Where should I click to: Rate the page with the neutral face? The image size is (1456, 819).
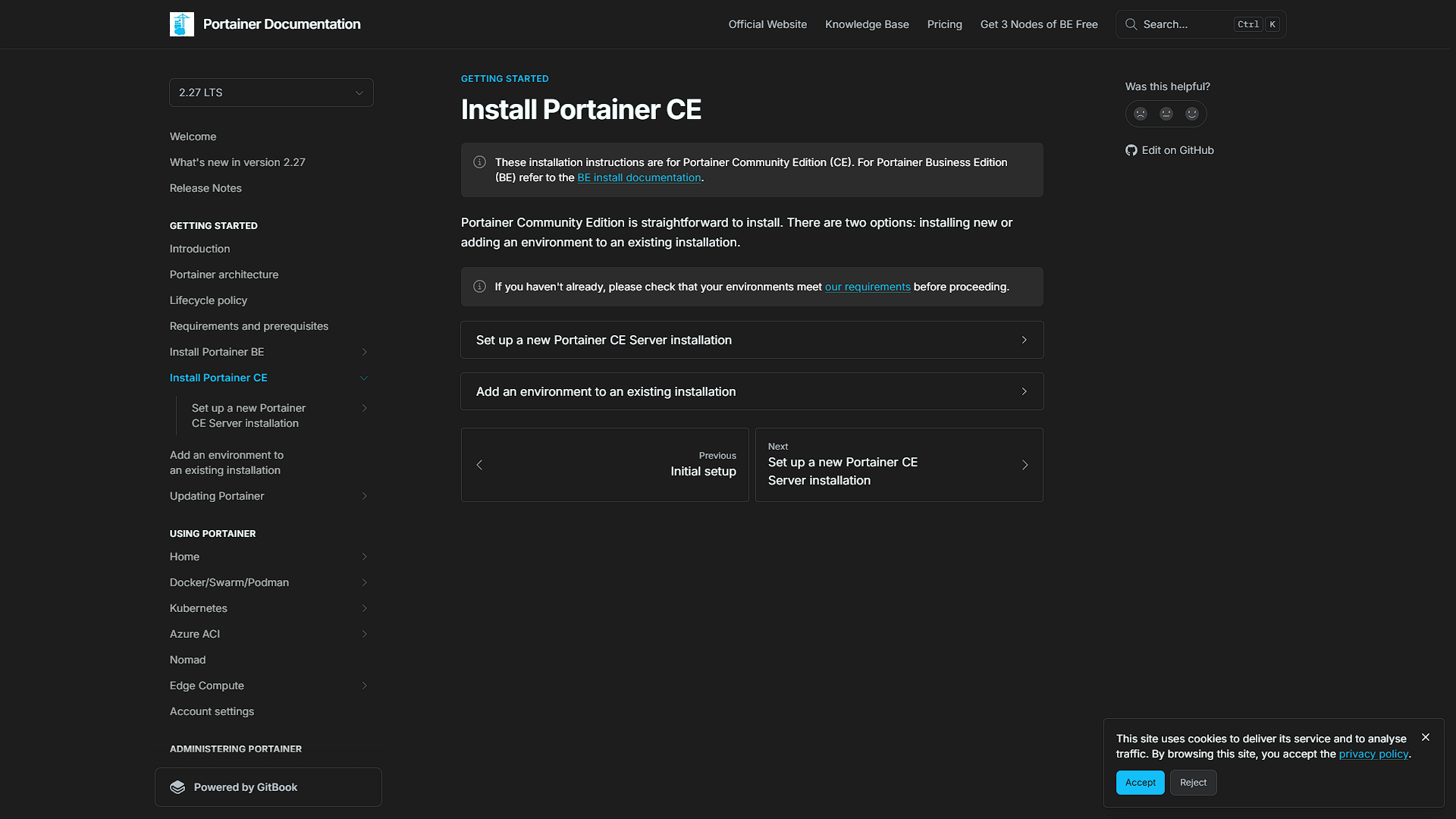1166,114
